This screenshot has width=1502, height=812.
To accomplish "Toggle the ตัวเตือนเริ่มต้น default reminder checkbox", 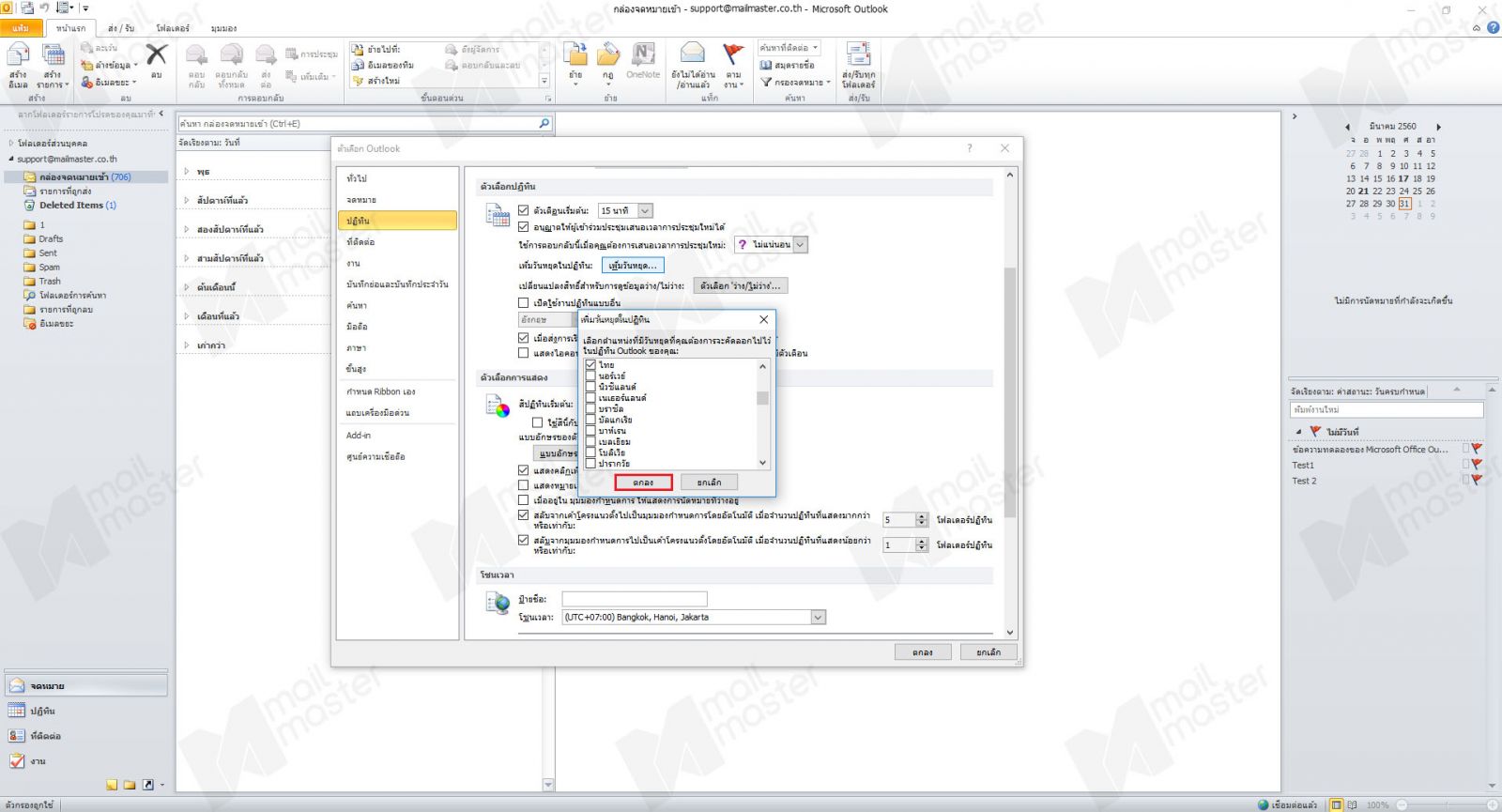I will tap(524, 210).
